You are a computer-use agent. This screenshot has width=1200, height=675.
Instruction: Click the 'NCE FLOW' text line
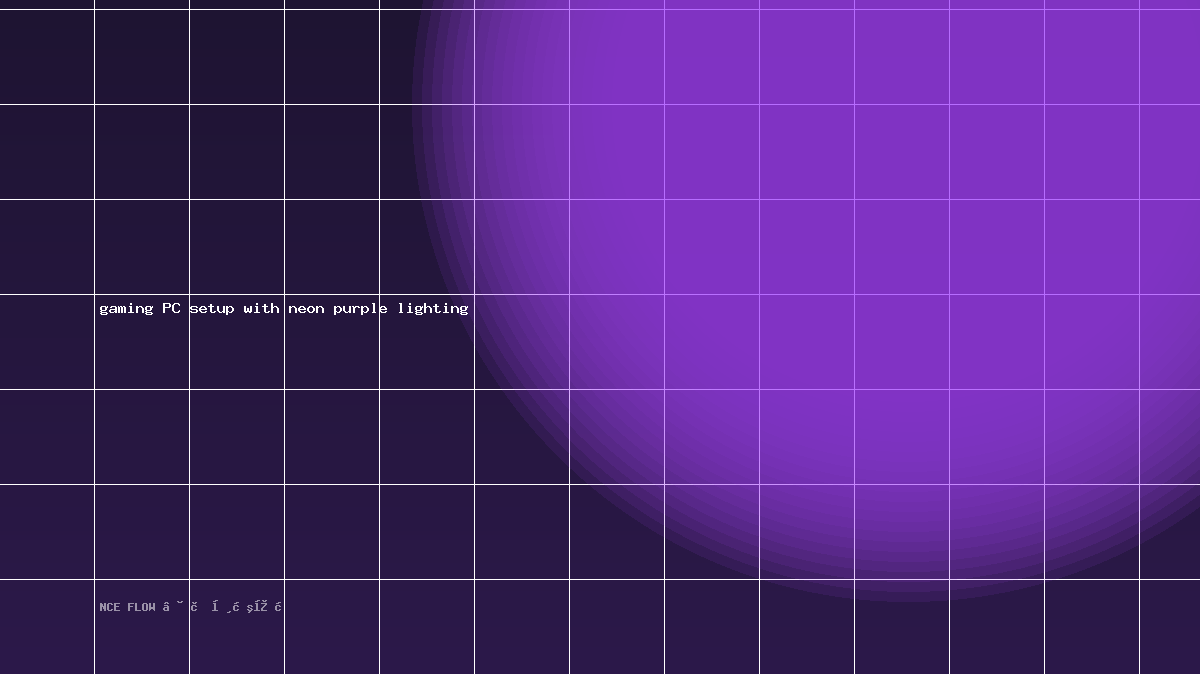pos(191,606)
